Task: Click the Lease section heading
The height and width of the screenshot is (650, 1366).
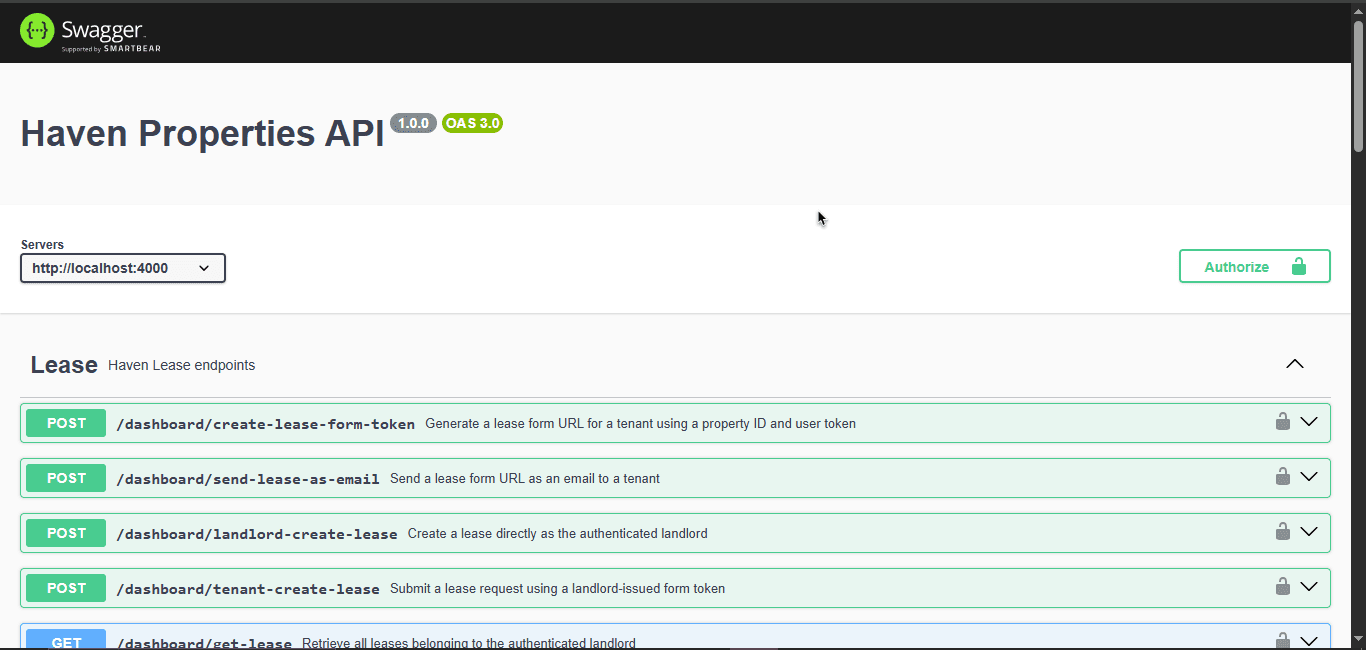Action: (x=64, y=365)
